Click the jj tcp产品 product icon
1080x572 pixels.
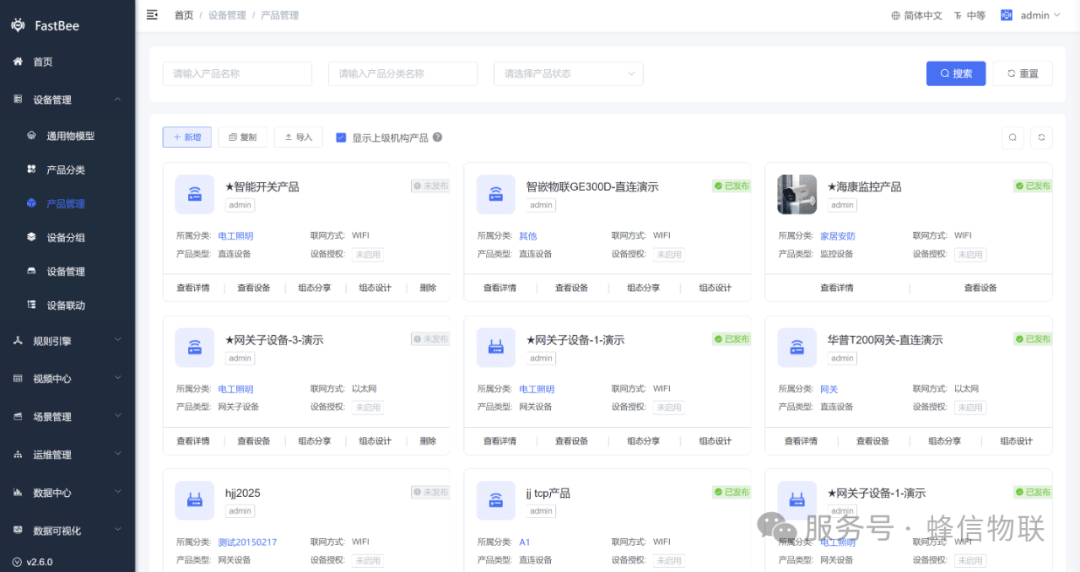pyautogui.click(x=496, y=500)
